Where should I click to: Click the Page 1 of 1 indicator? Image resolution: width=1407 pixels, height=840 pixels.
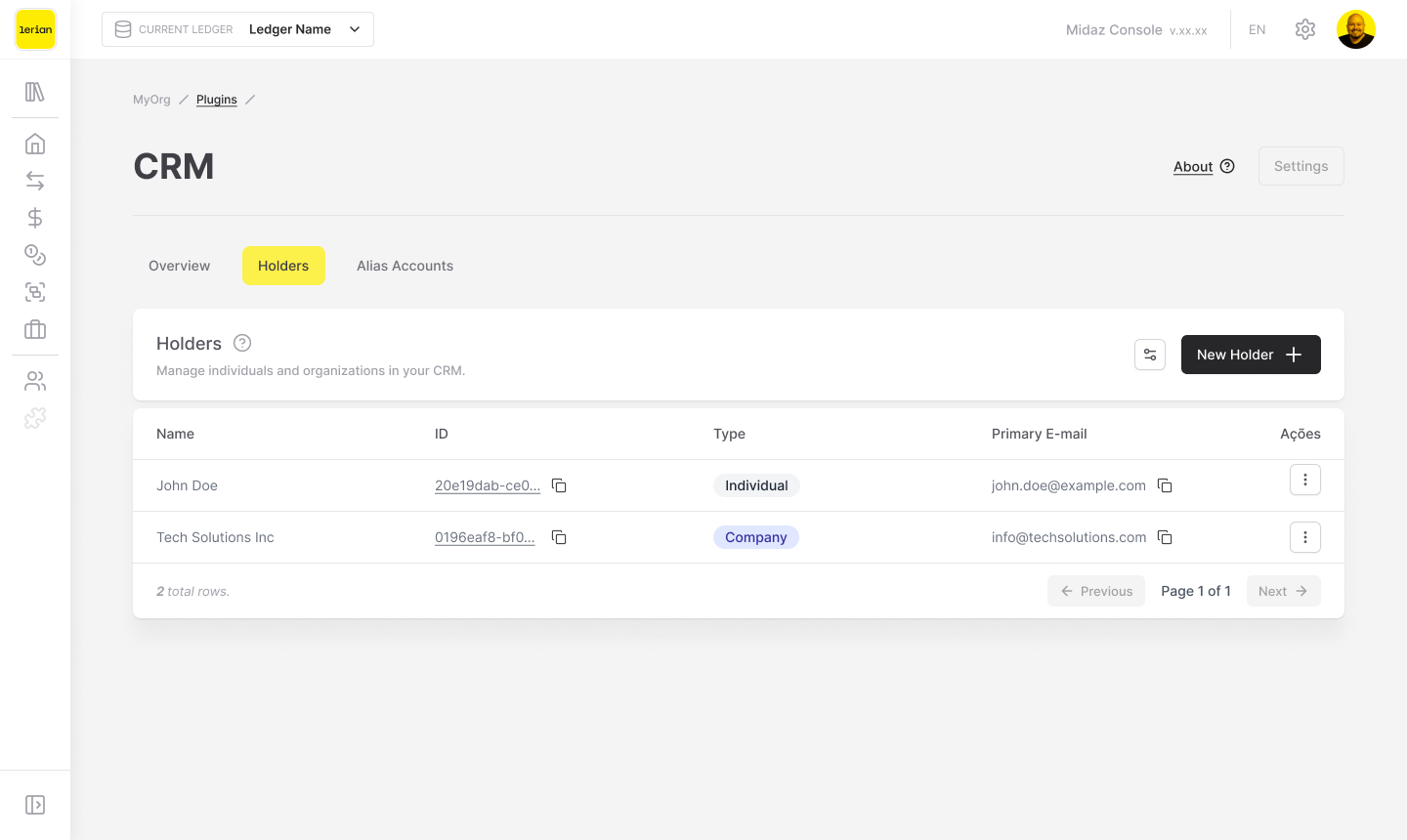pyautogui.click(x=1196, y=591)
